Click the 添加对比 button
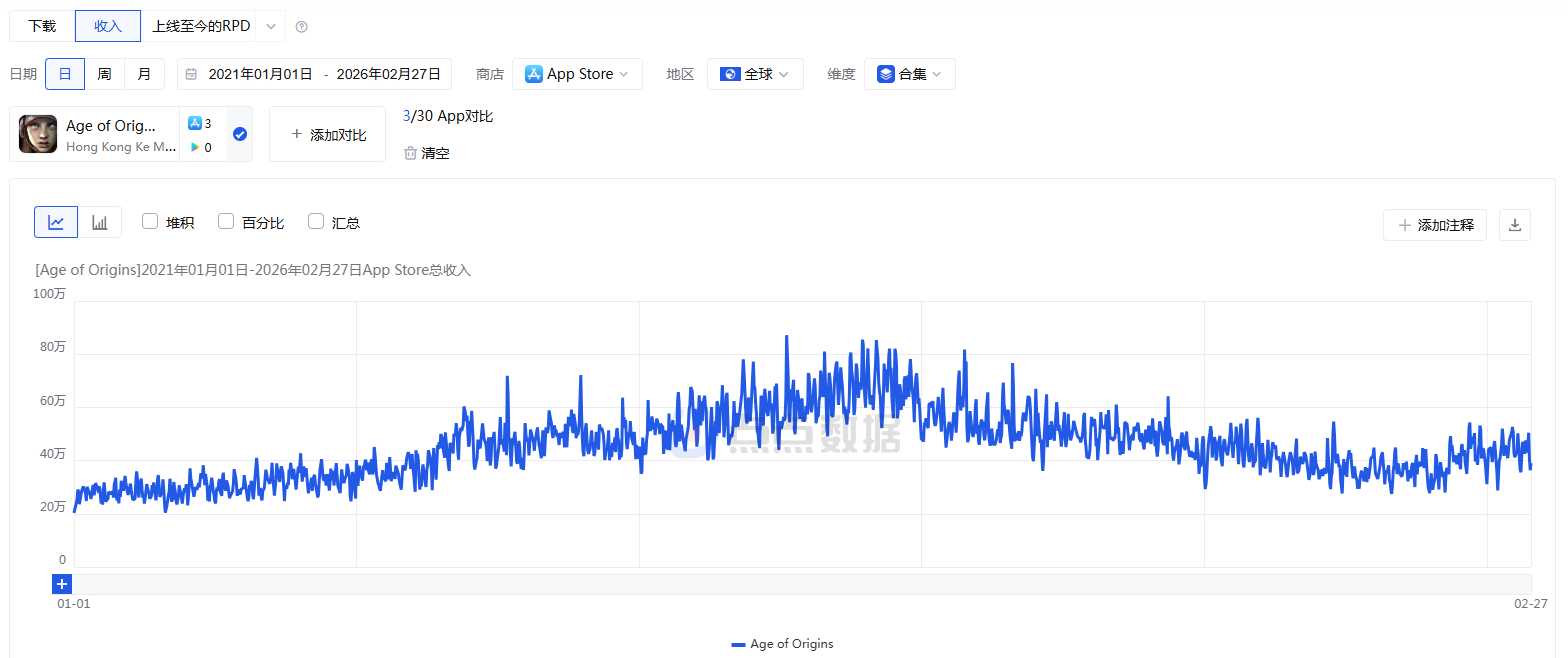 coord(327,134)
